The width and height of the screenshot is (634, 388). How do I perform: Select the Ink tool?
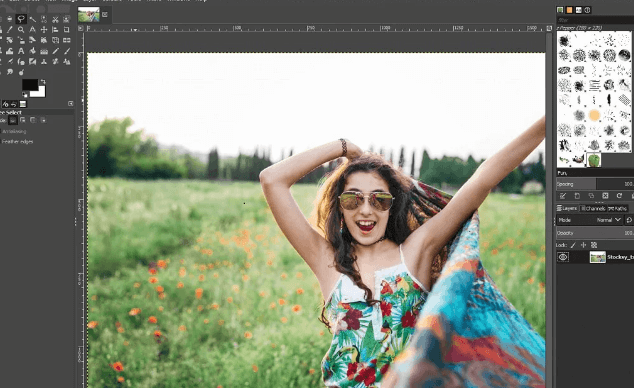(x=21, y=61)
